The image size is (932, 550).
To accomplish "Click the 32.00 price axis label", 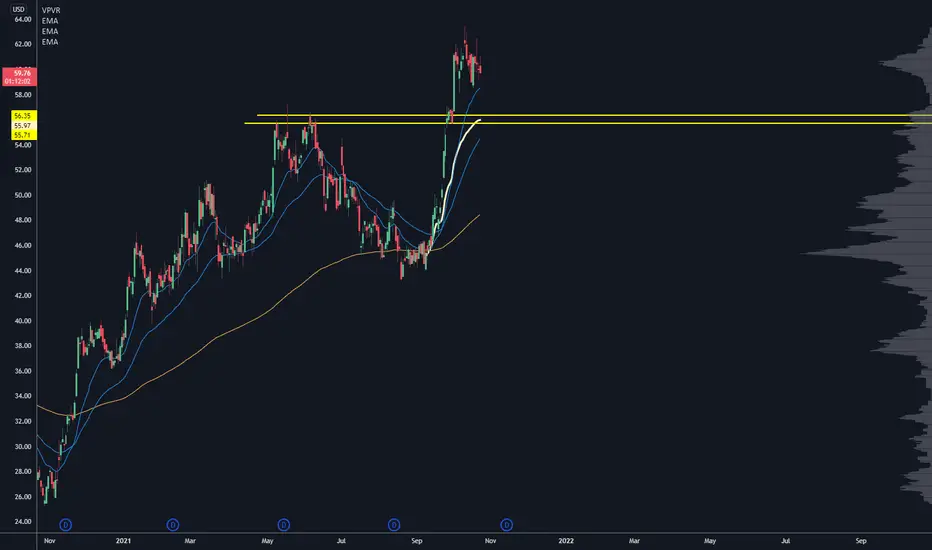I will click(23, 421).
